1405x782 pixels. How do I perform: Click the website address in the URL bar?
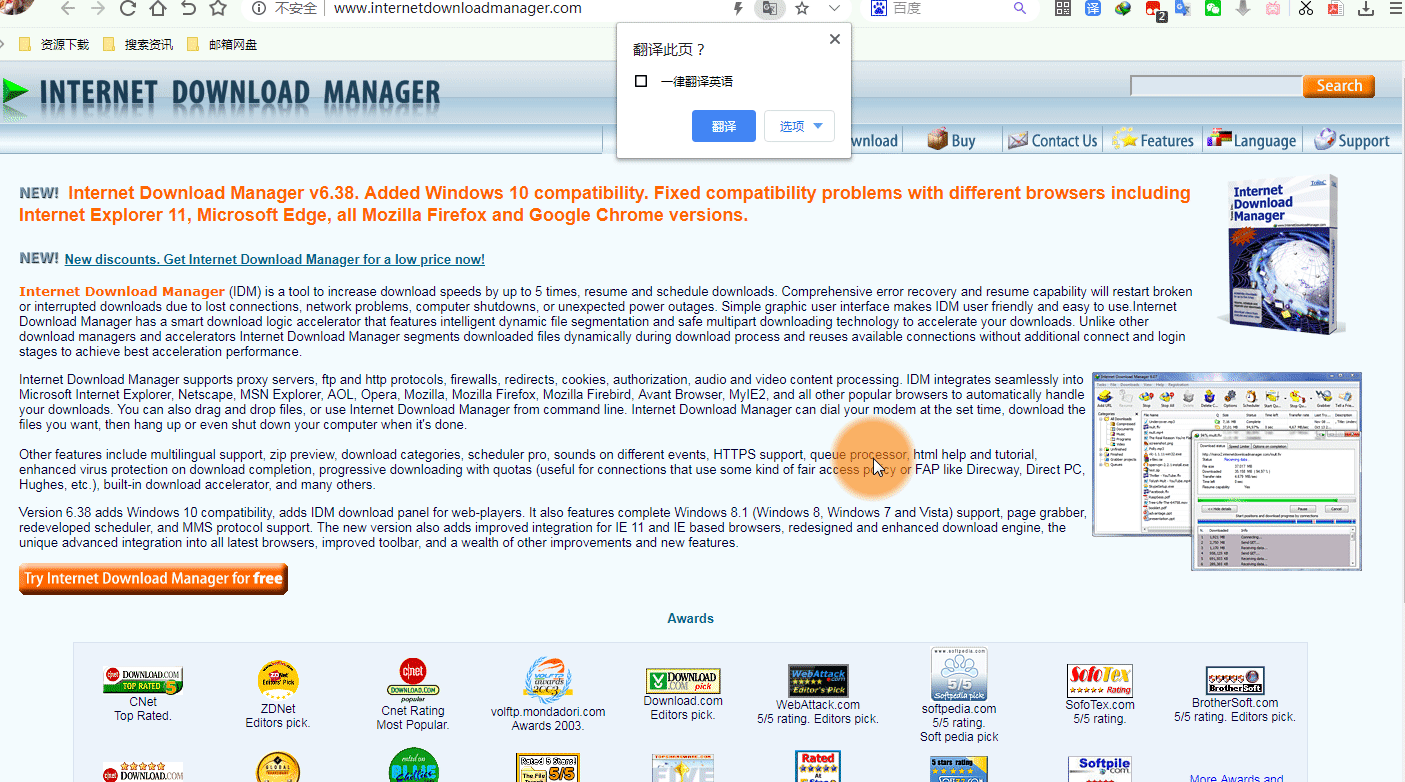(457, 8)
